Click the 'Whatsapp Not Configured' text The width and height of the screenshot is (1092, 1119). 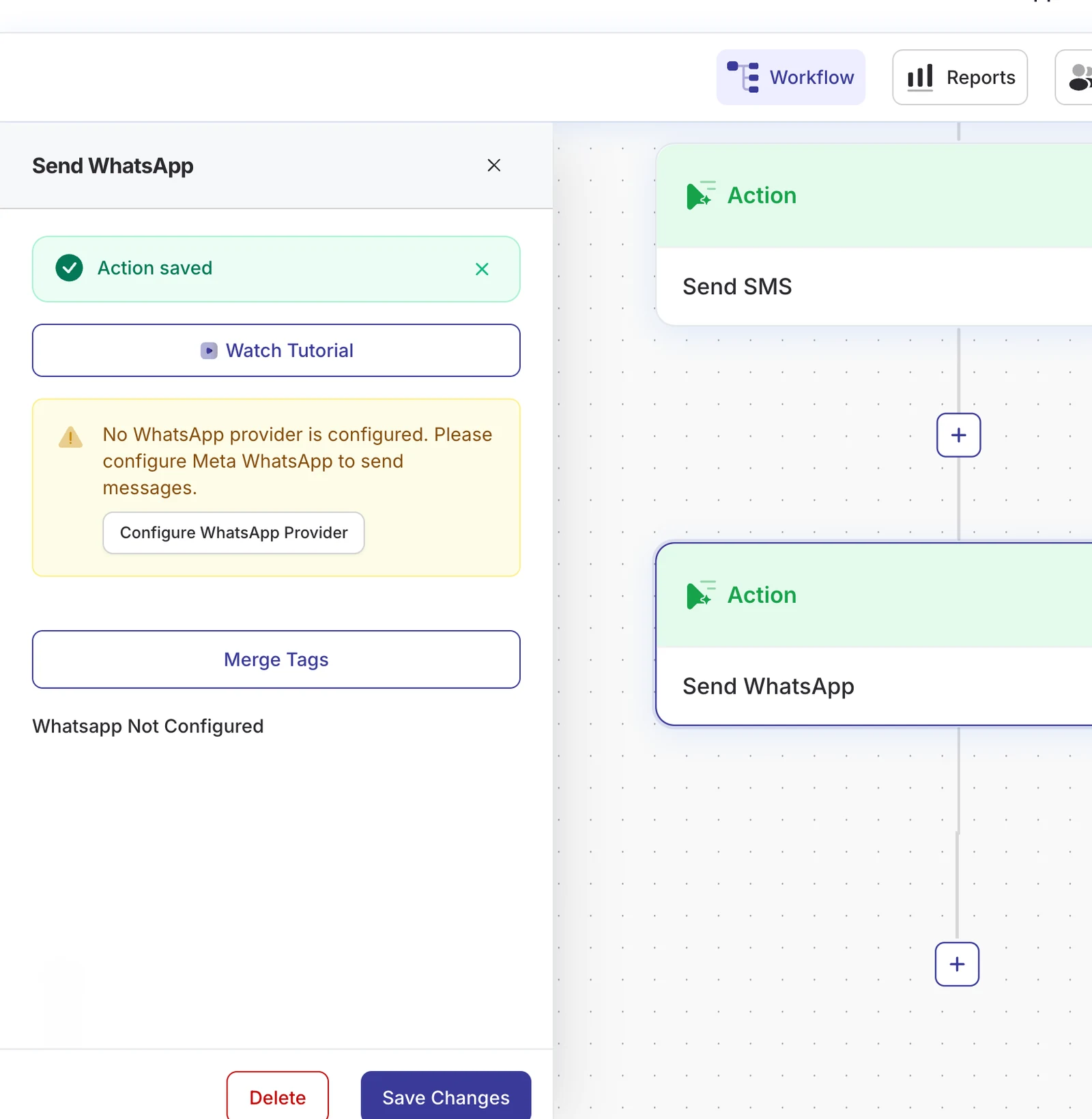point(148,726)
